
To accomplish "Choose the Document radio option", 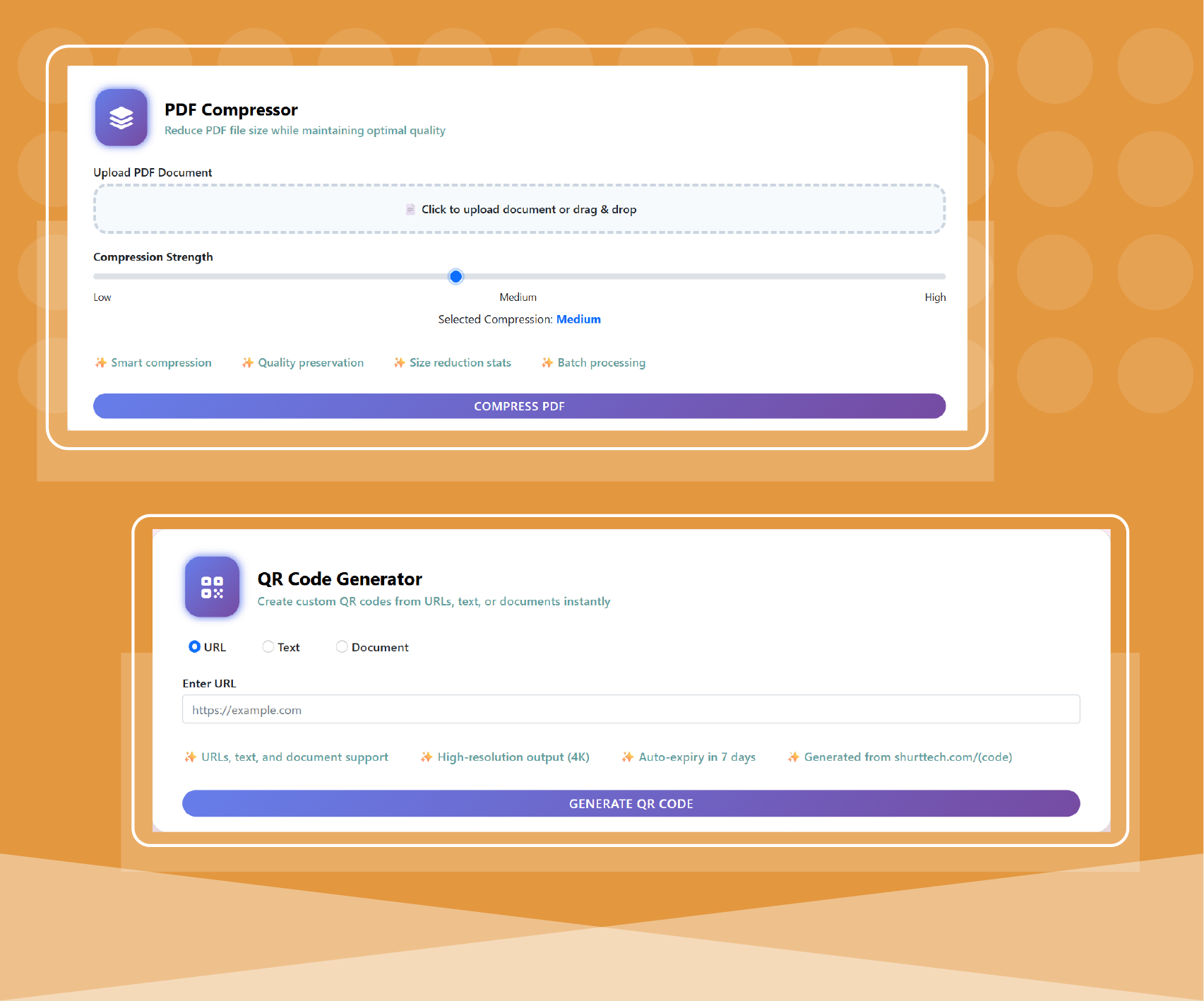I will tap(342, 646).
